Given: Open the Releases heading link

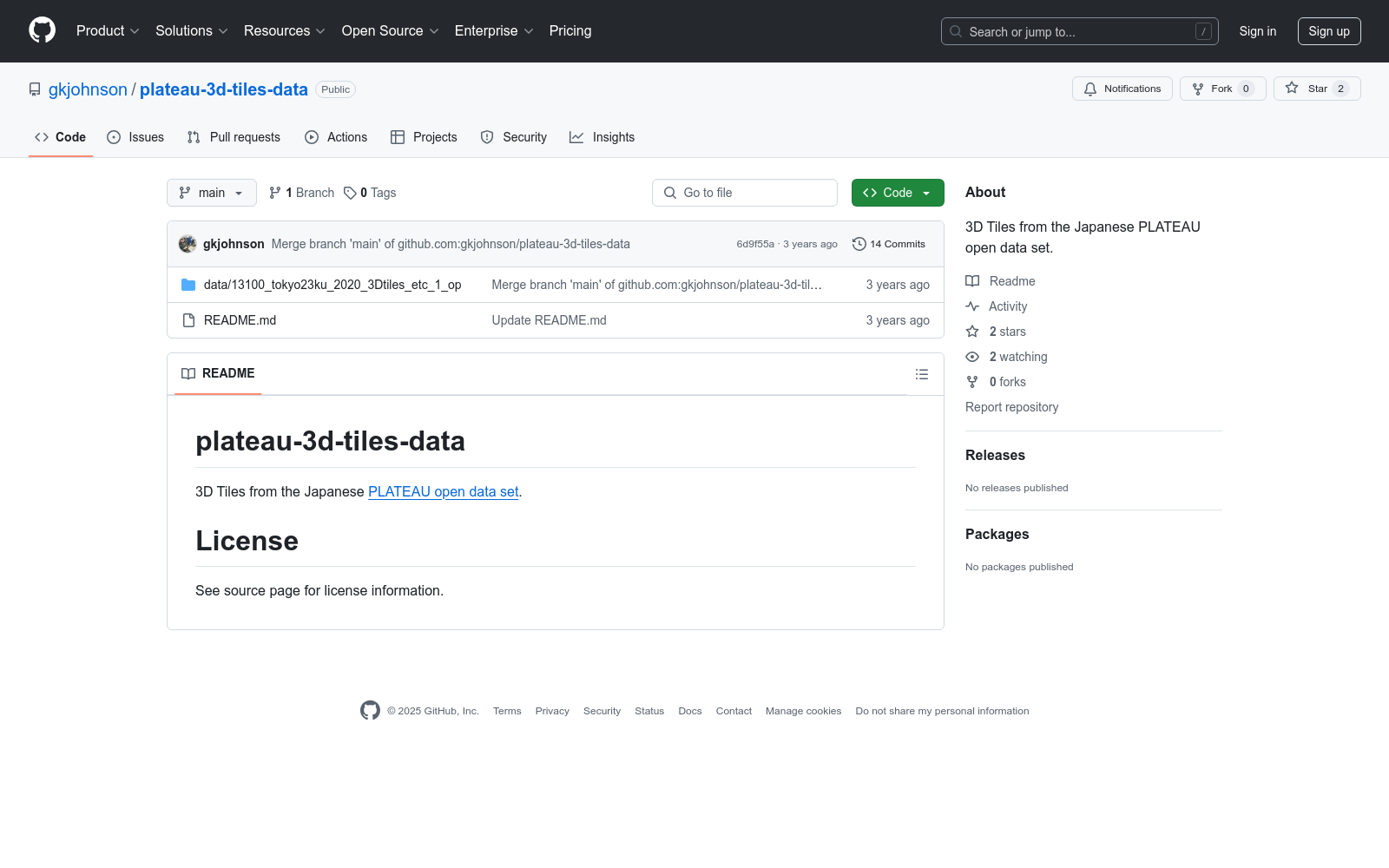Looking at the screenshot, I should (x=995, y=456).
